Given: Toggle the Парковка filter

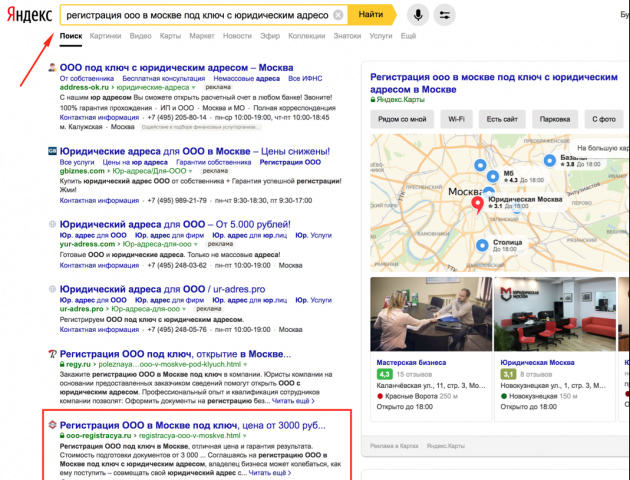Looking at the screenshot, I should (555, 119).
